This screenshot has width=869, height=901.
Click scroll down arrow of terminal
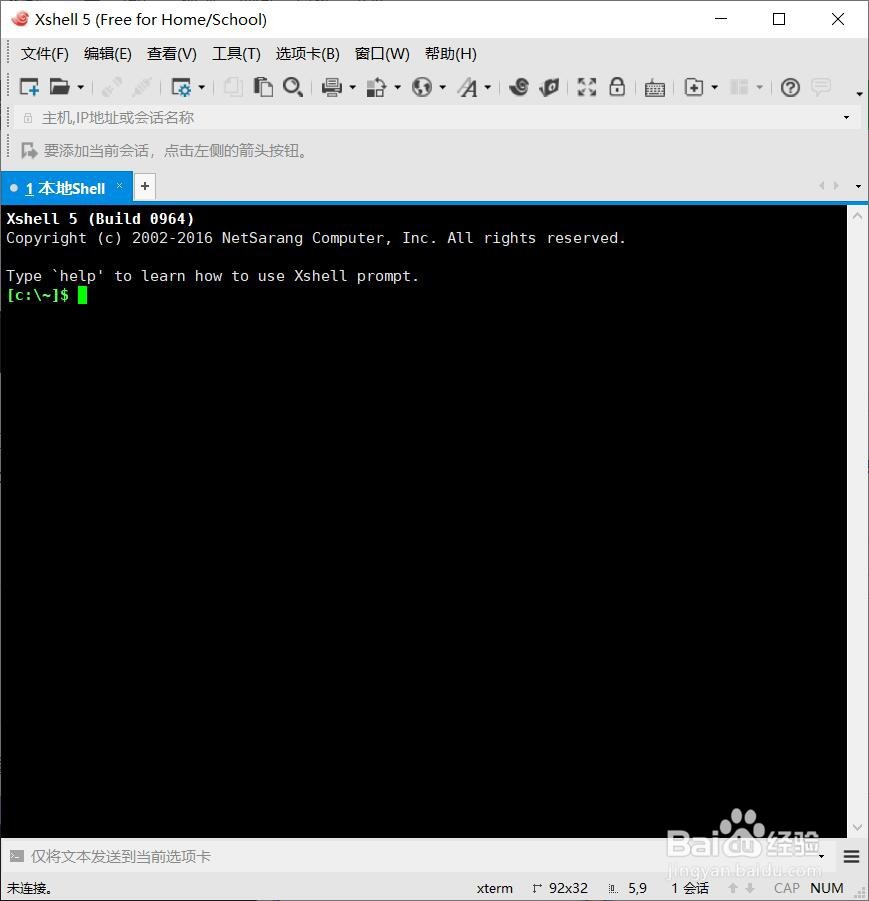coord(857,827)
